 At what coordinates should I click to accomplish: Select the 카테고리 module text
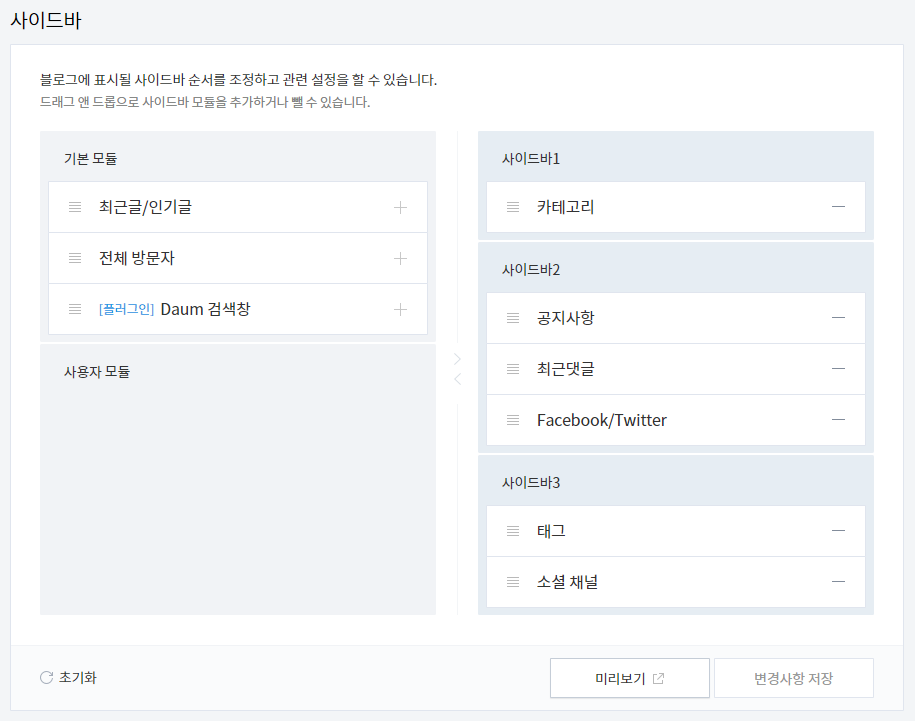pos(565,206)
